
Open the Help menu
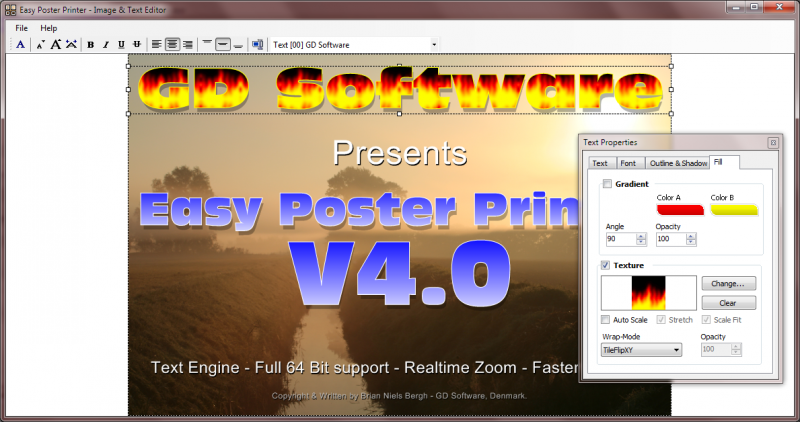[48, 28]
